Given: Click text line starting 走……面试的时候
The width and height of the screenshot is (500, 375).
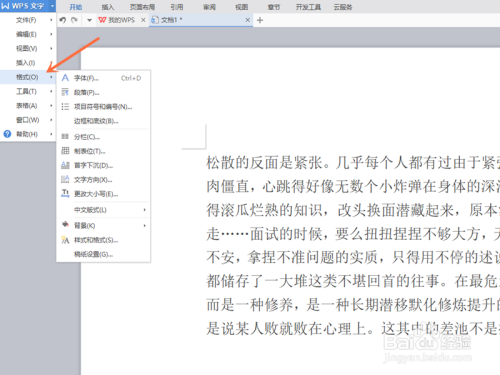Looking at the screenshot, I should 353,234.
